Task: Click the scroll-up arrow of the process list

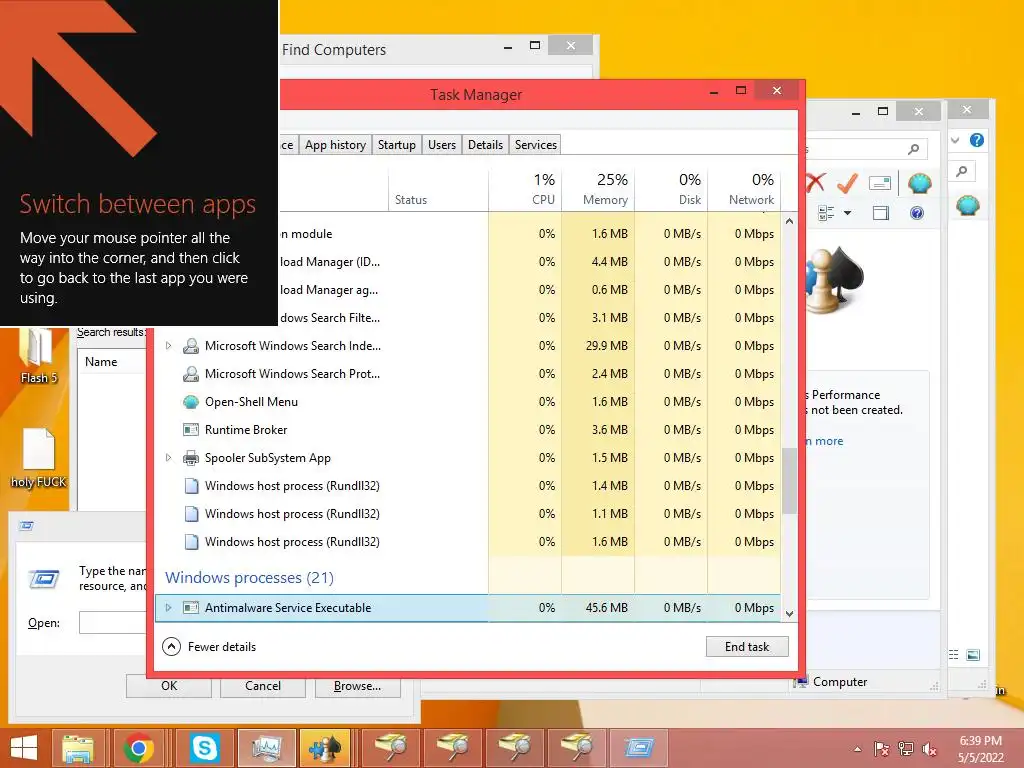Action: [789, 221]
